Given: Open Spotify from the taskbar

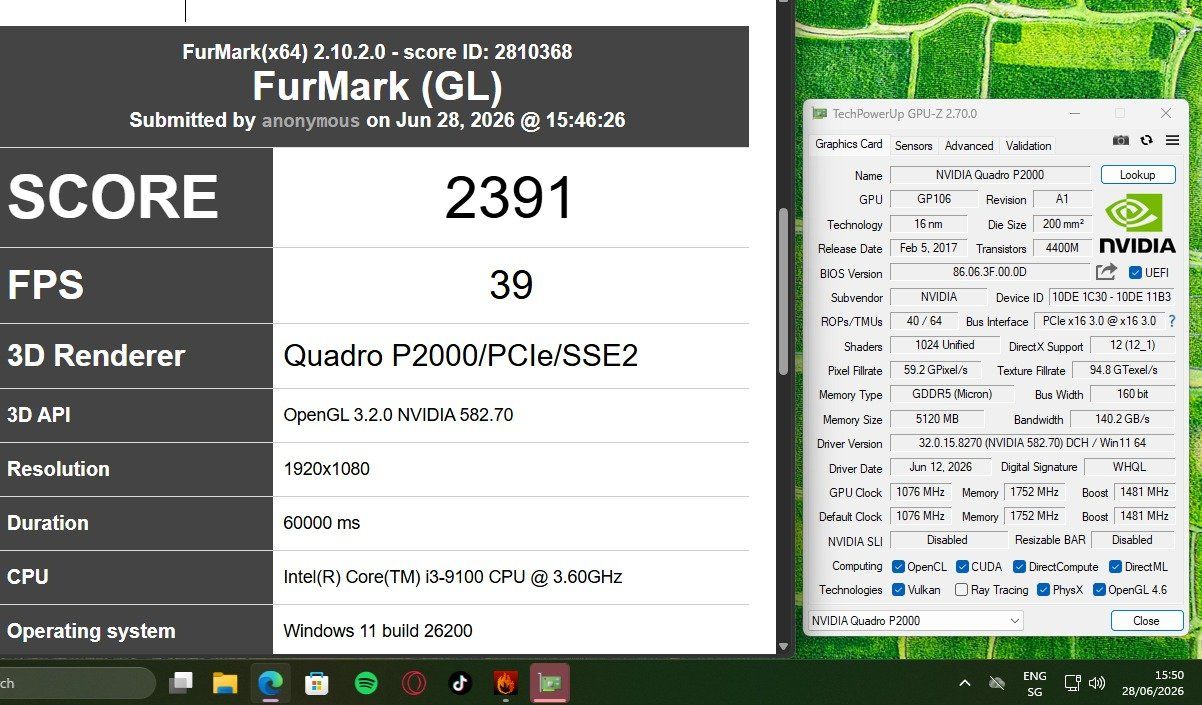Looking at the screenshot, I should 366,683.
